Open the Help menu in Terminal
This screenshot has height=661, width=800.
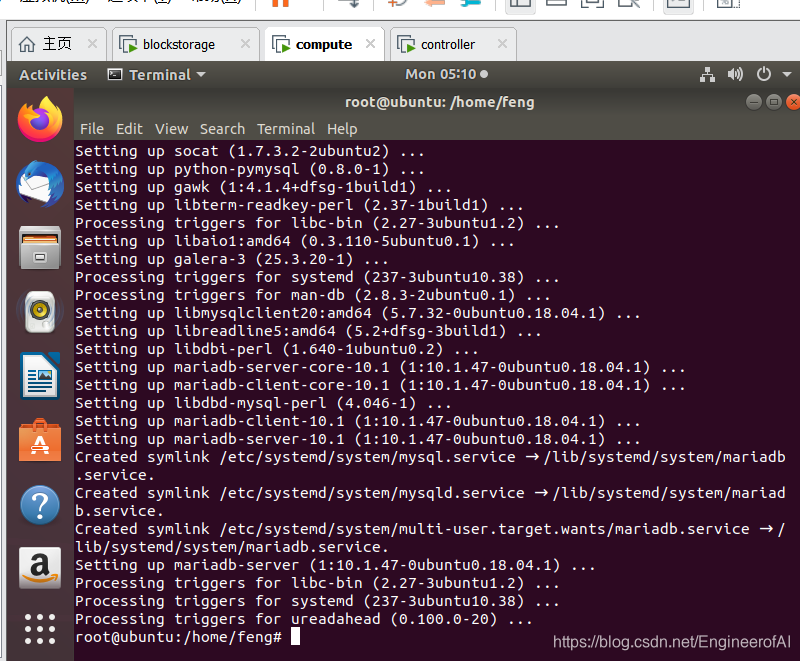coord(342,129)
